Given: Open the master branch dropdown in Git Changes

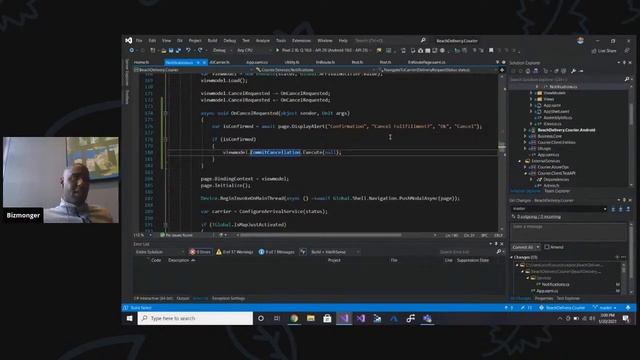Looking at the screenshot, I should 558,209.
